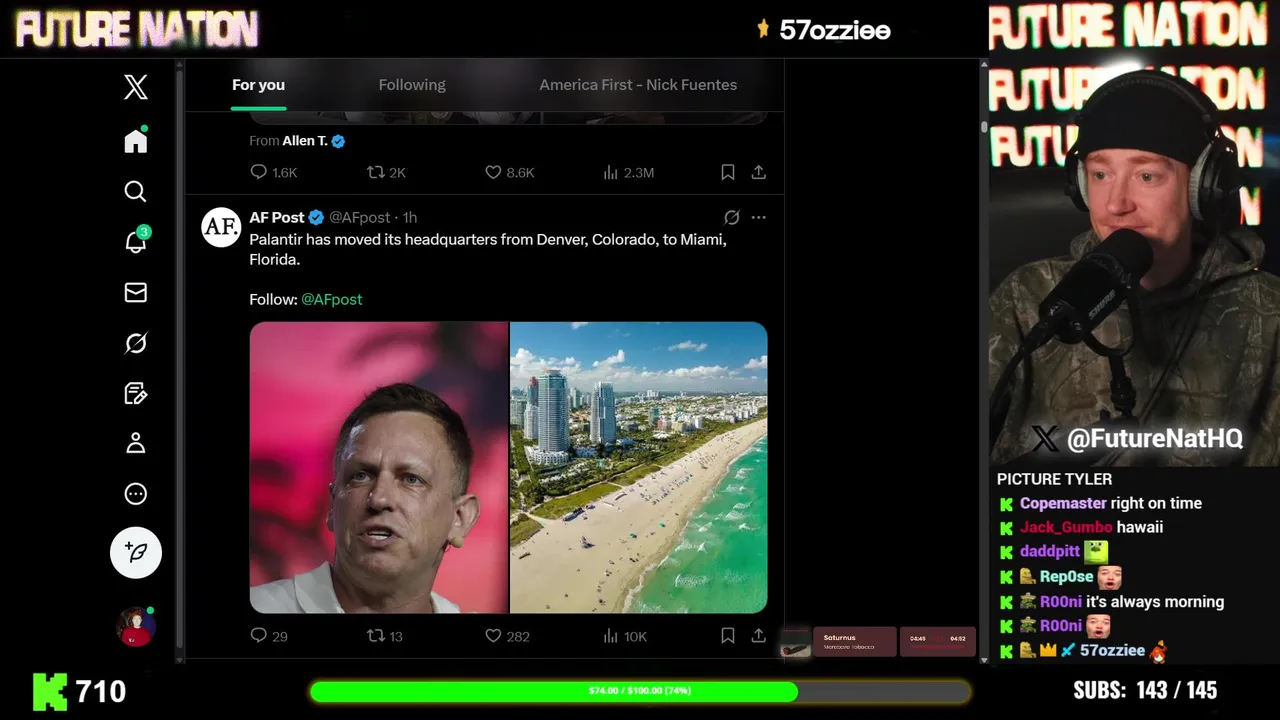The height and width of the screenshot is (720, 1280).
Task: Click Rep0se username in chat
Action: (1066, 577)
